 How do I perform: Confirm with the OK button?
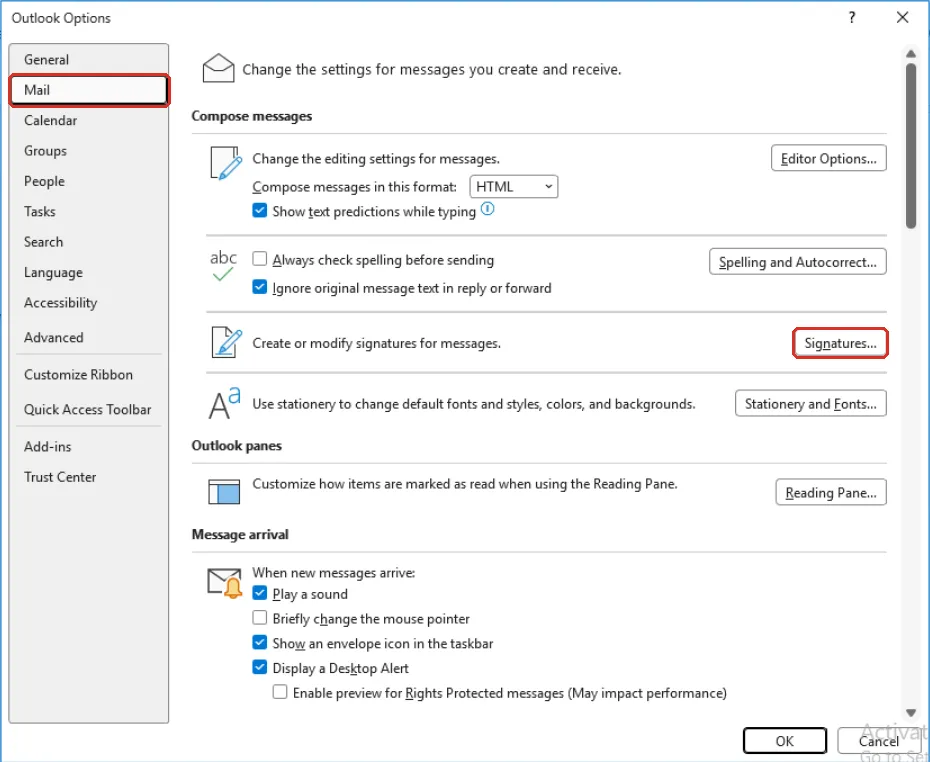coord(785,741)
